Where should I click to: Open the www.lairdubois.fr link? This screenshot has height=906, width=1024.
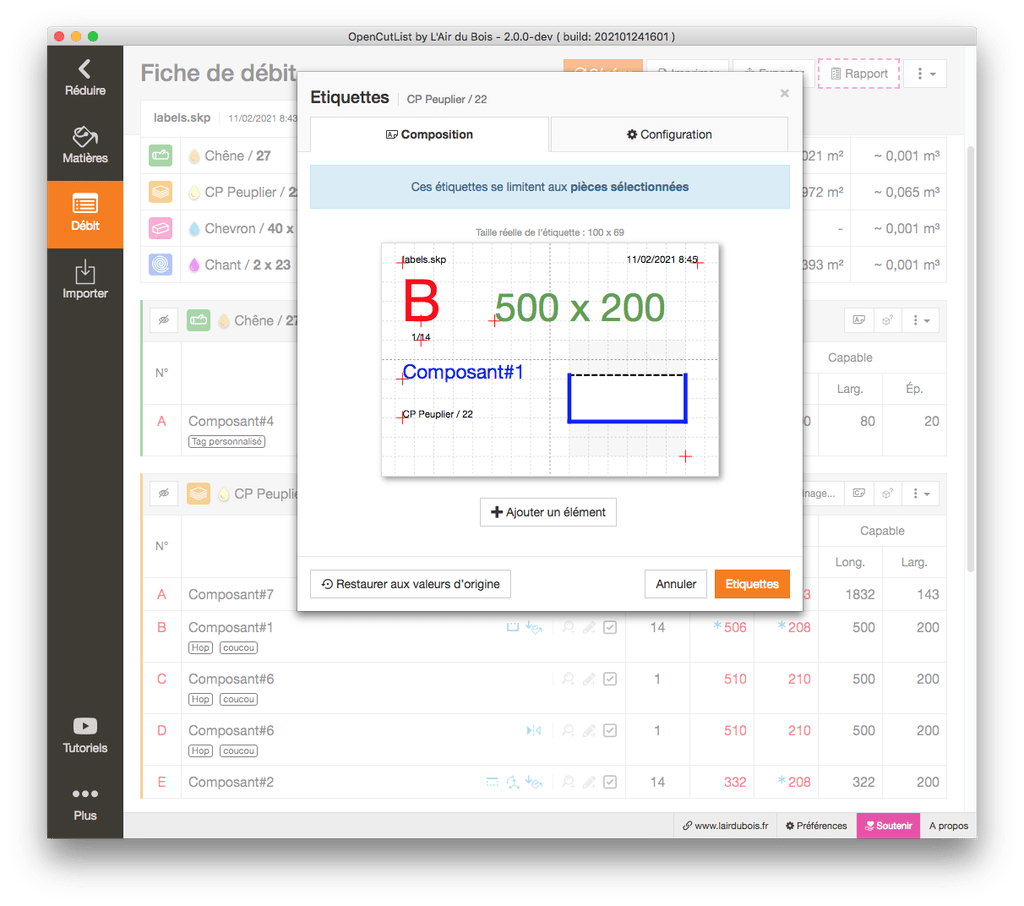click(725, 826)
